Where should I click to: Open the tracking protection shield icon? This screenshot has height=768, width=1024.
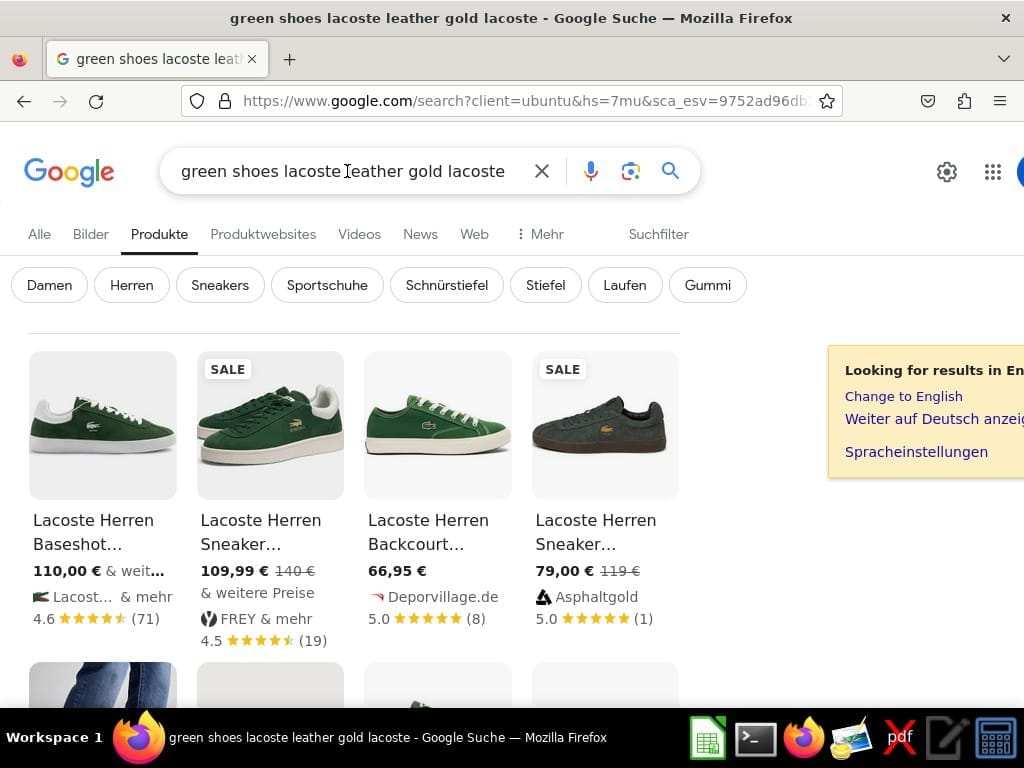coord(197,101)
